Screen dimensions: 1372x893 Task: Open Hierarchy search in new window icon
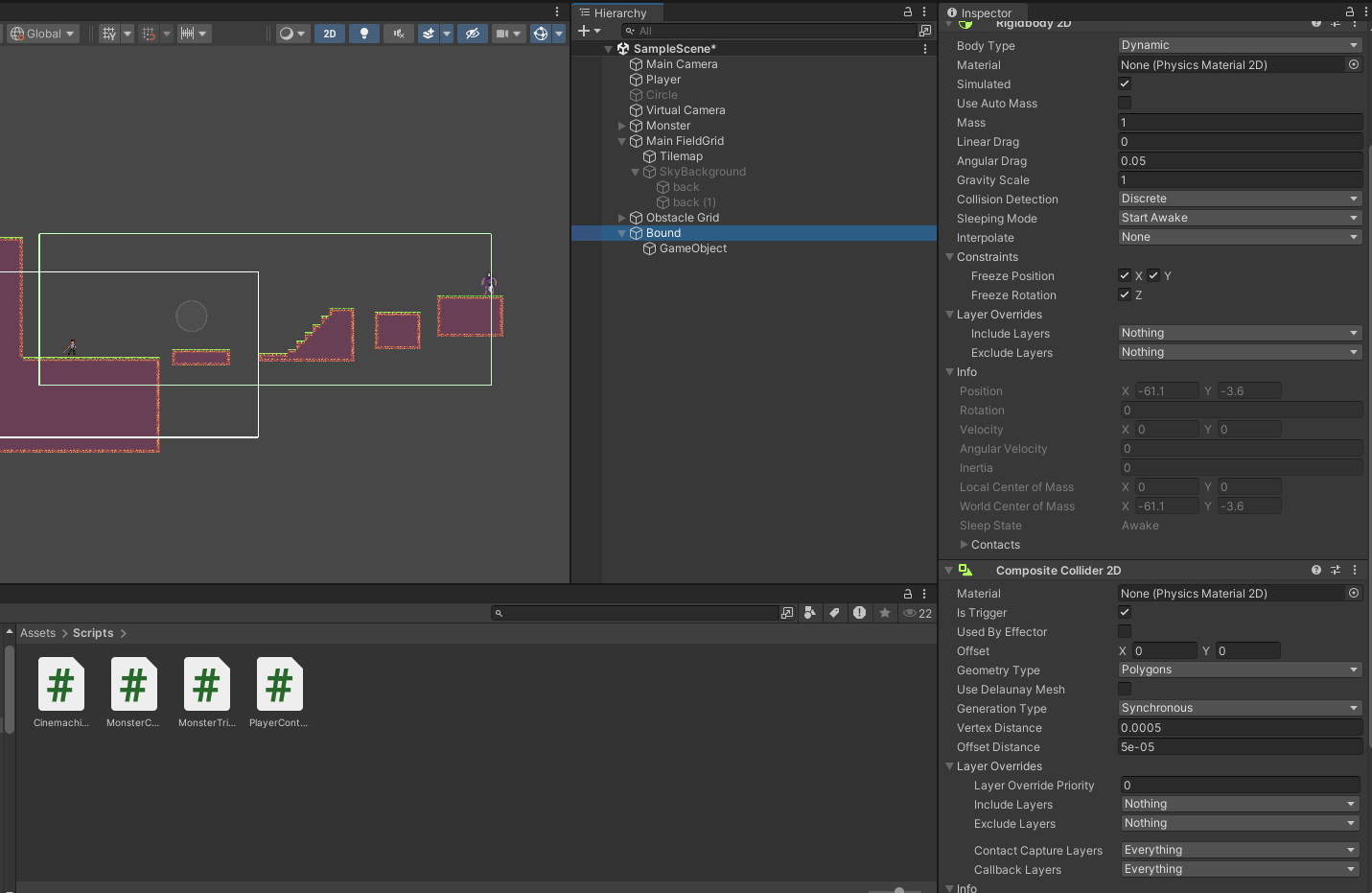tap(924, 31)
